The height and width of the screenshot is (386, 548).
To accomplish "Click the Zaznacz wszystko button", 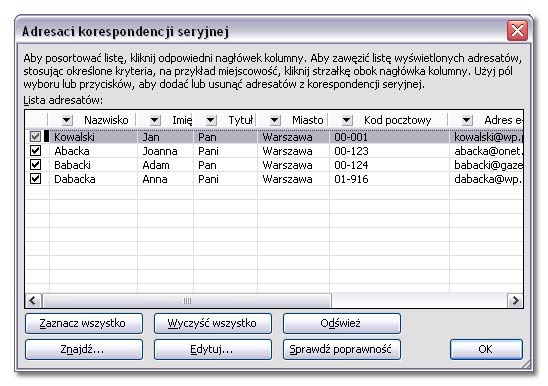I will click(84, 323).
